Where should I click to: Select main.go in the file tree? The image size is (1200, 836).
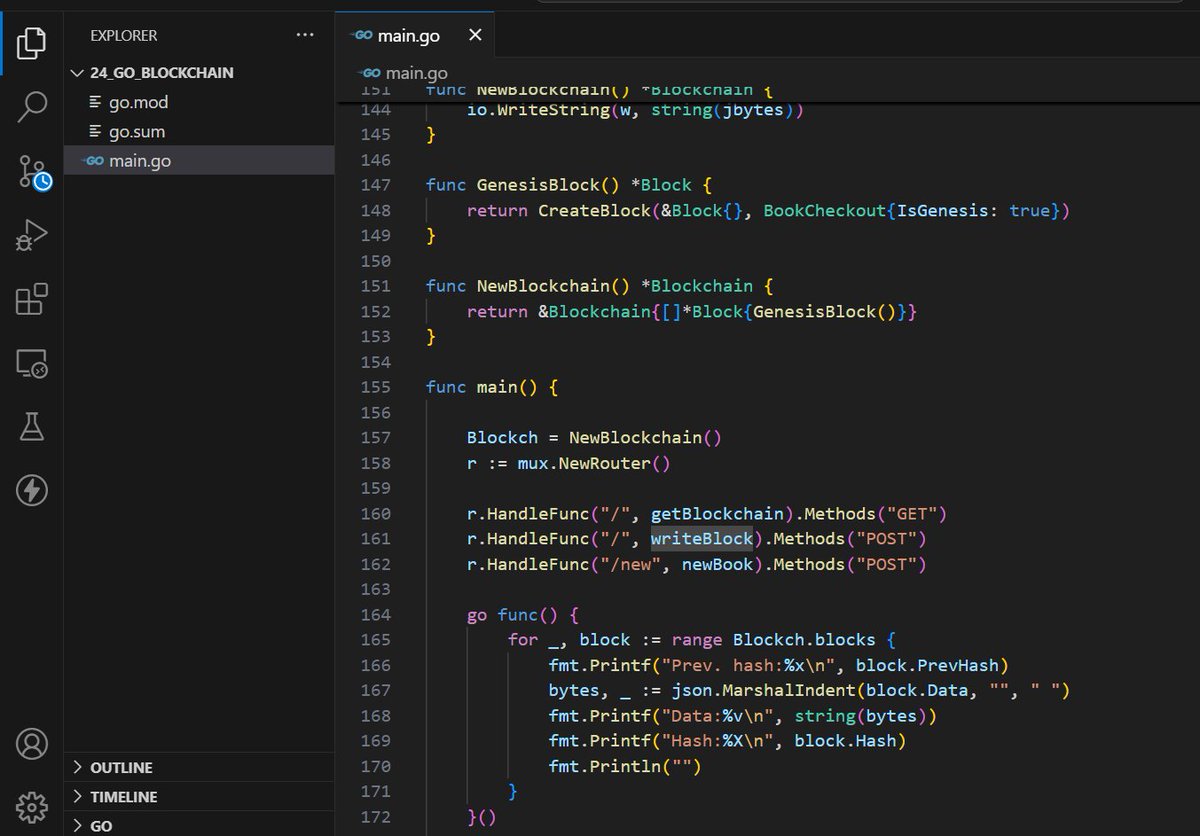click(x=199, y=160)
